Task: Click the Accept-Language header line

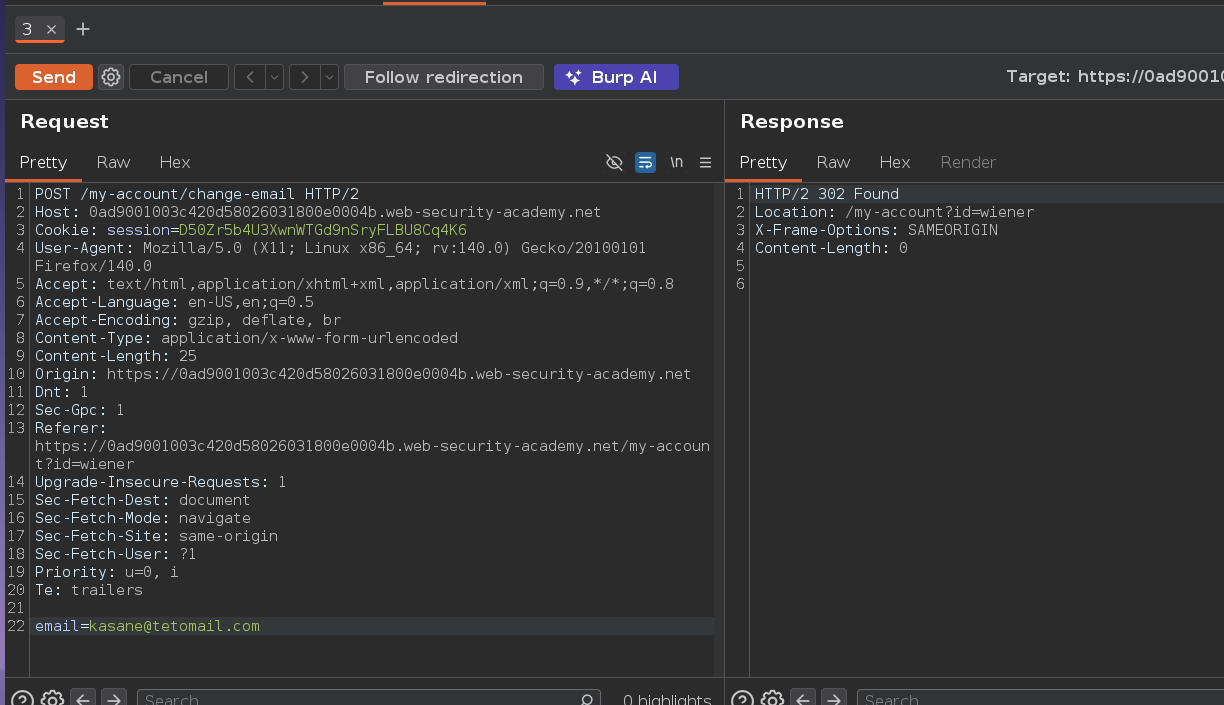Action: click(x=175, y=302)
